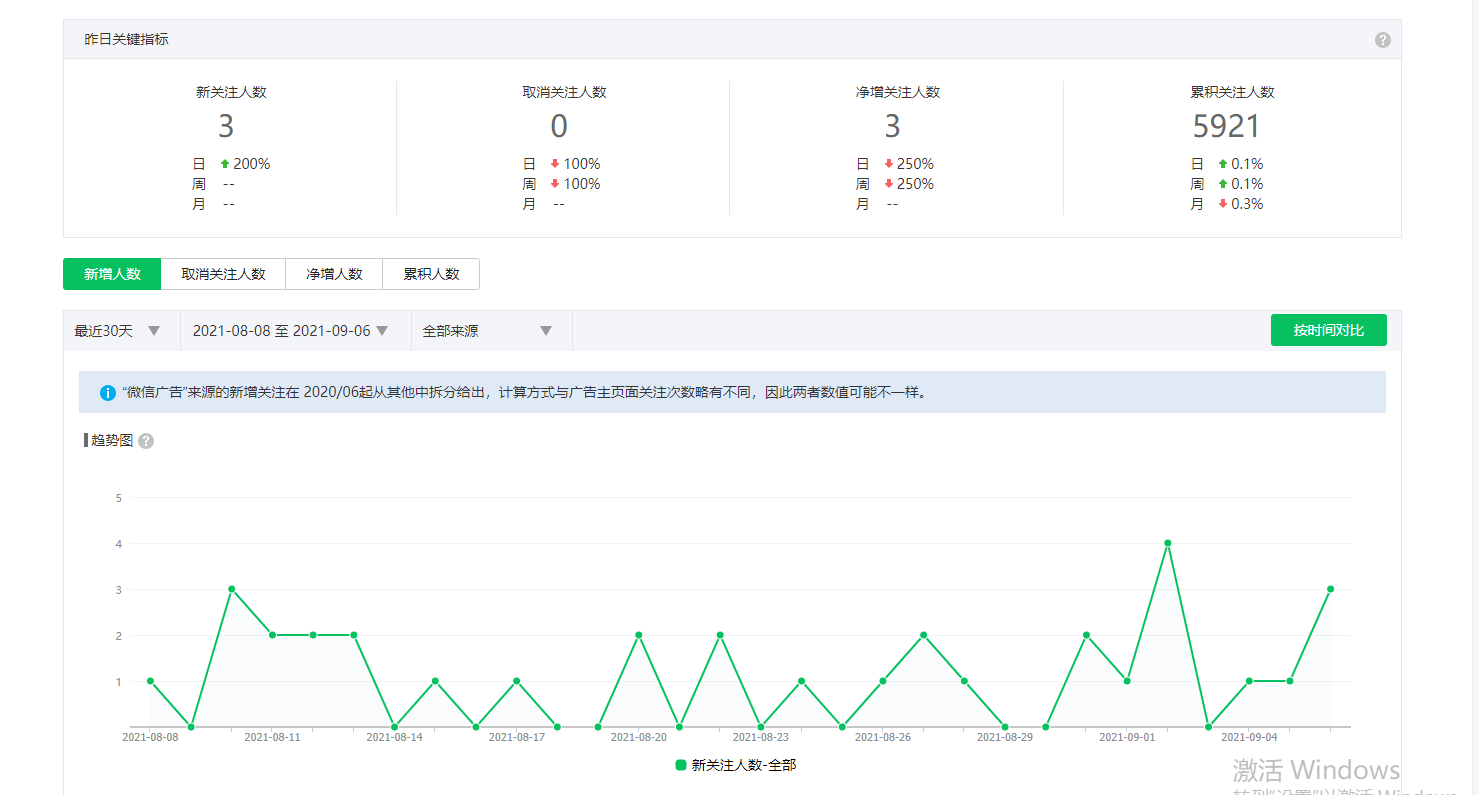Switch to the 净增人数 tab

click(334, 274)
